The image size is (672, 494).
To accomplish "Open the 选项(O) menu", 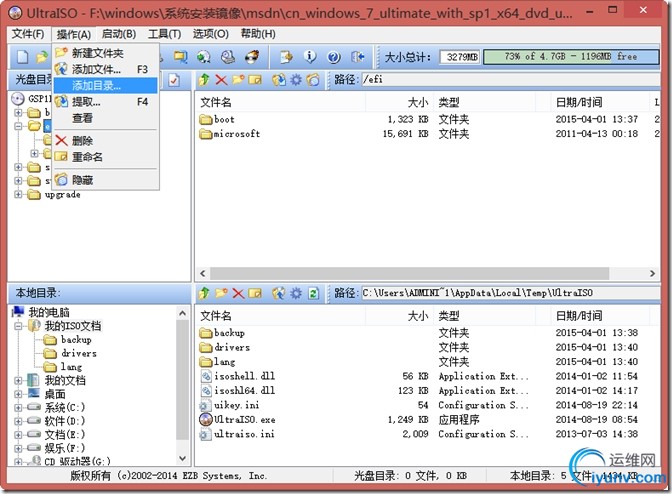I will (x=210, y=34).
